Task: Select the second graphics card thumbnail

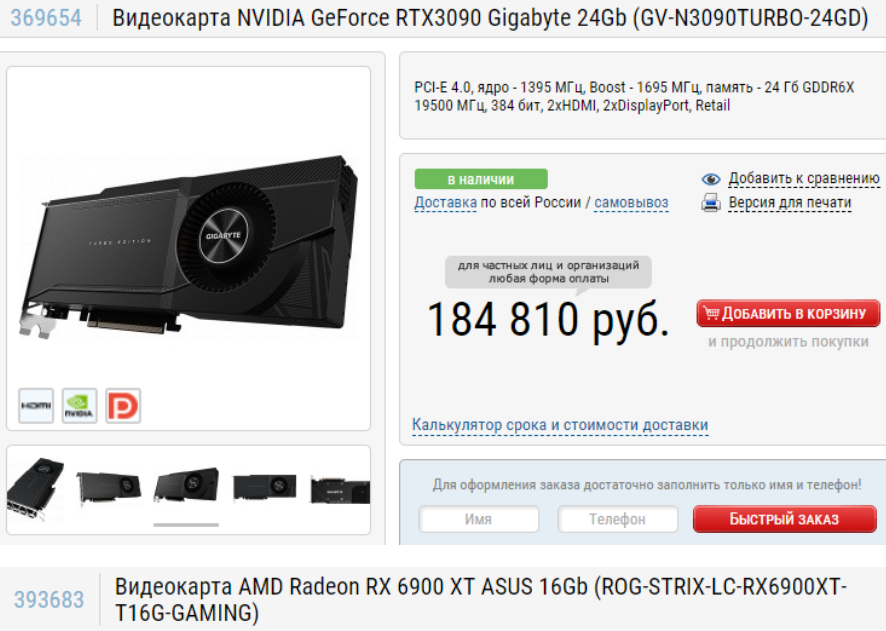Action: pyautogui.click(x=108, y=489)
